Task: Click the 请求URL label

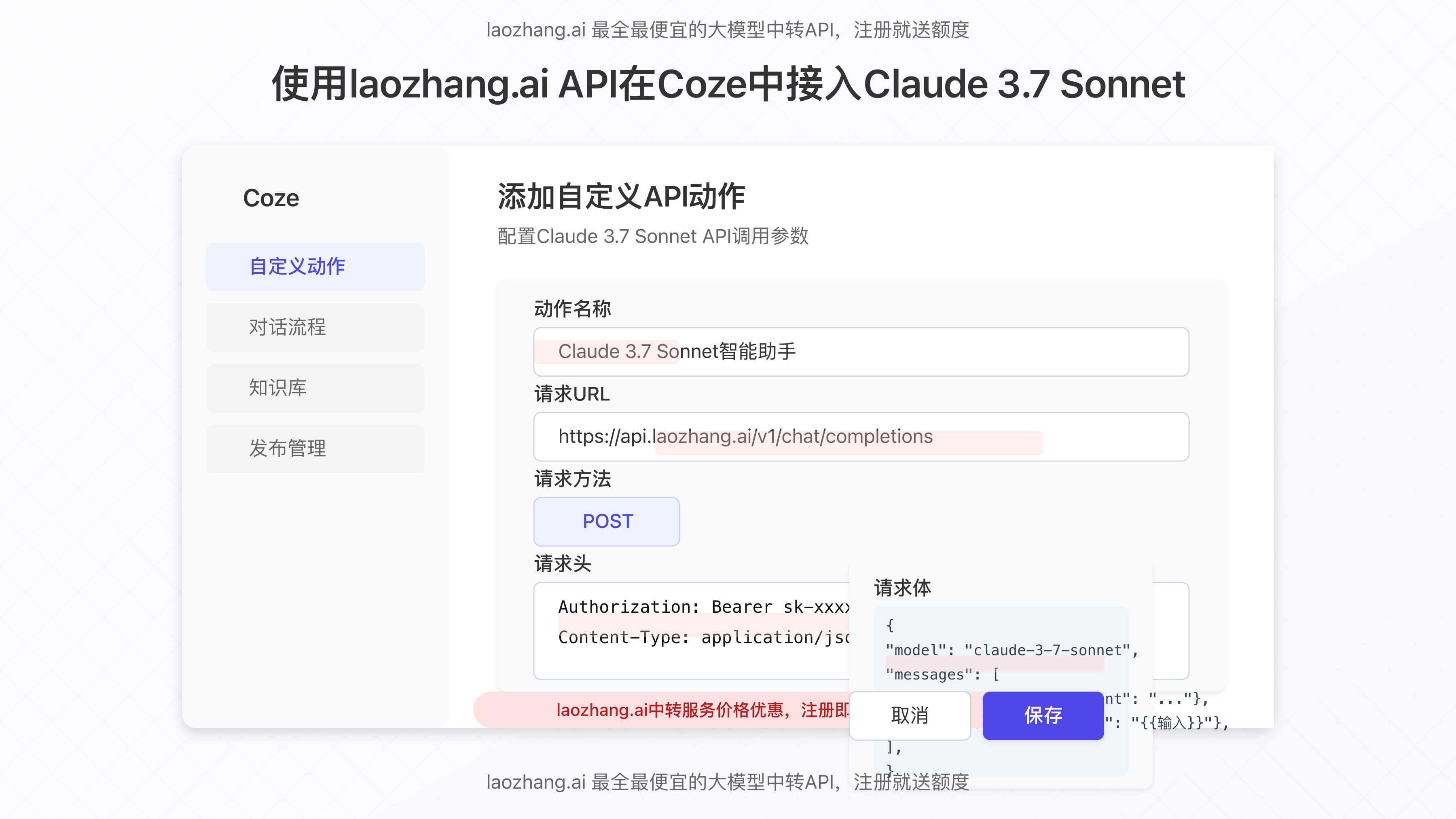Action: [x=572, y=394]
